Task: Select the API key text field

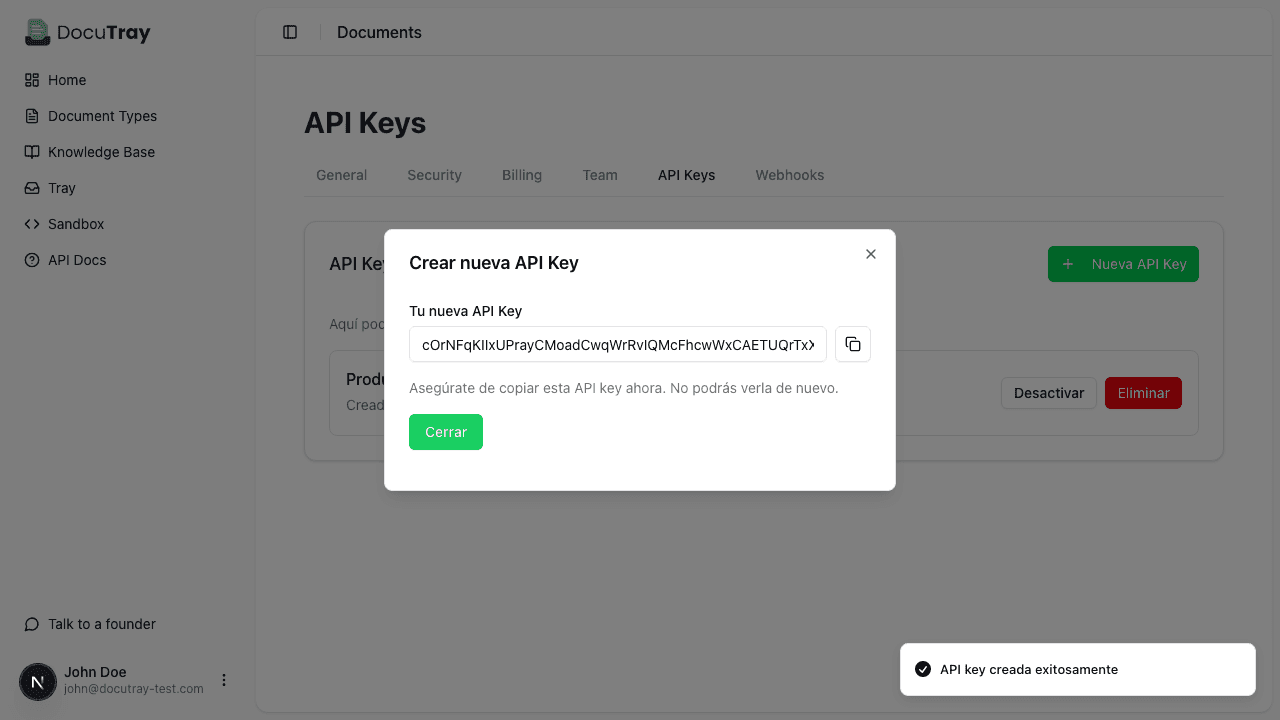Action: [x=617, y=344]
